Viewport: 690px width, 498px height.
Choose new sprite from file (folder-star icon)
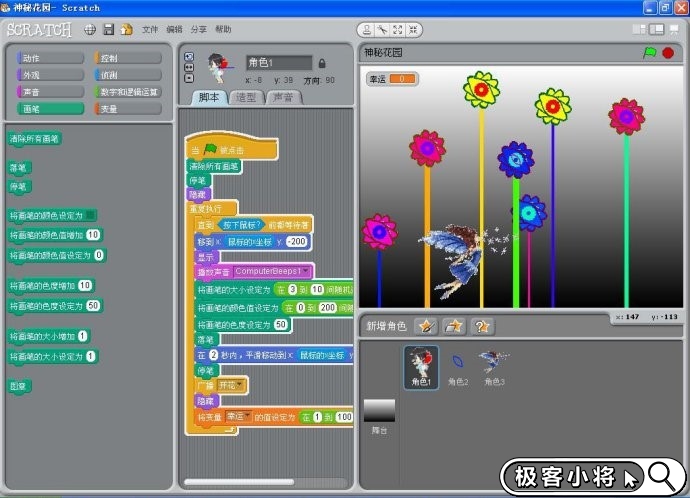pyautogui.click(x=454, y=326)
